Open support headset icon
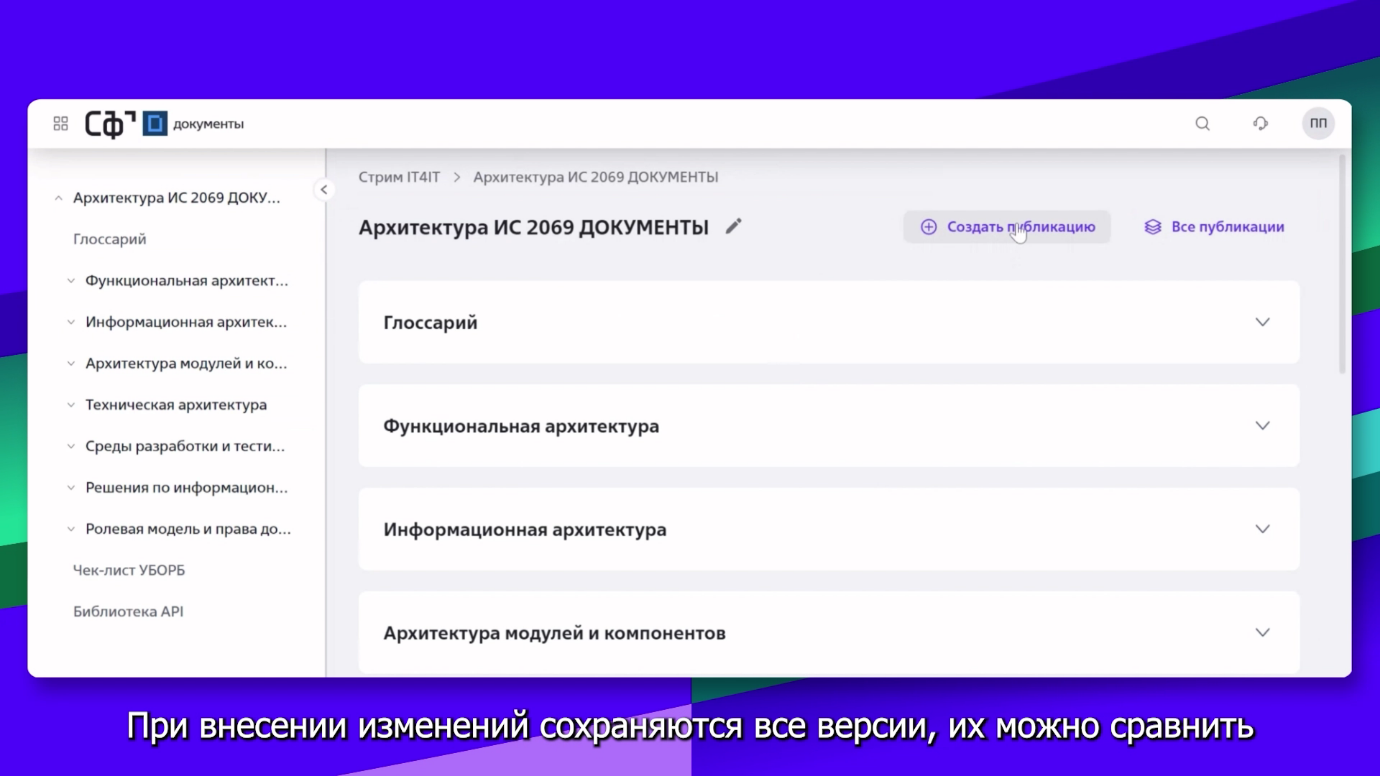 [1260, 124]
